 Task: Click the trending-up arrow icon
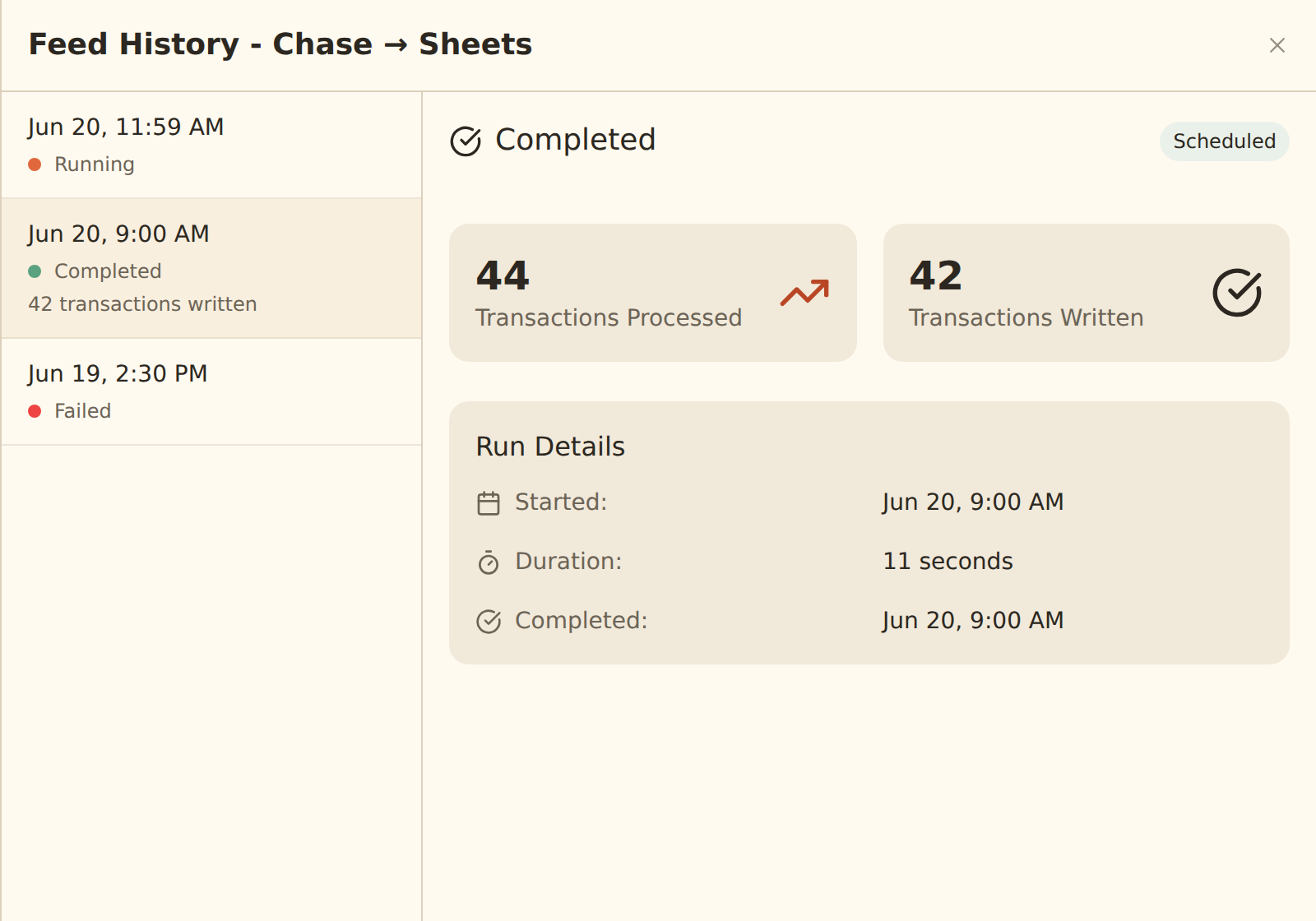[804, 293]
